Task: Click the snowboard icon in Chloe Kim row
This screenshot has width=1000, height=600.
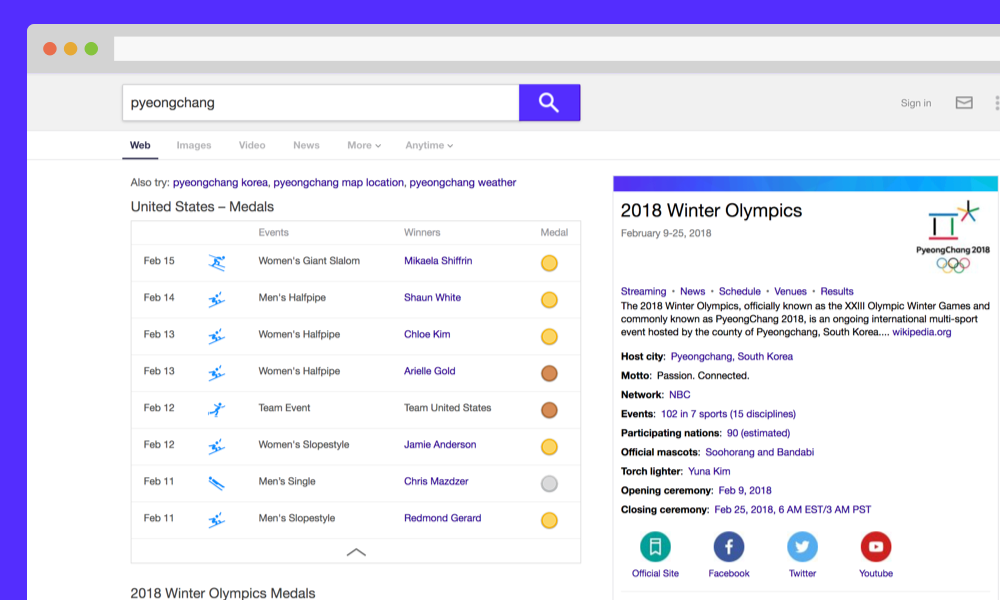Action: tap(217, 336)
